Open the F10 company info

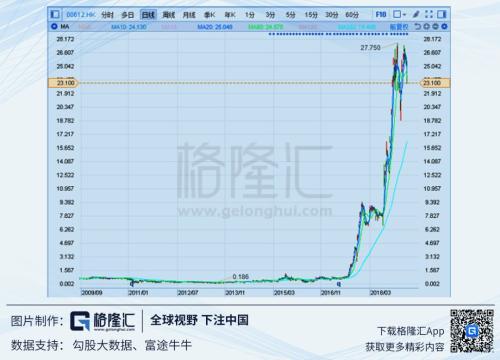pyautogui.click(x=381, y=14)
